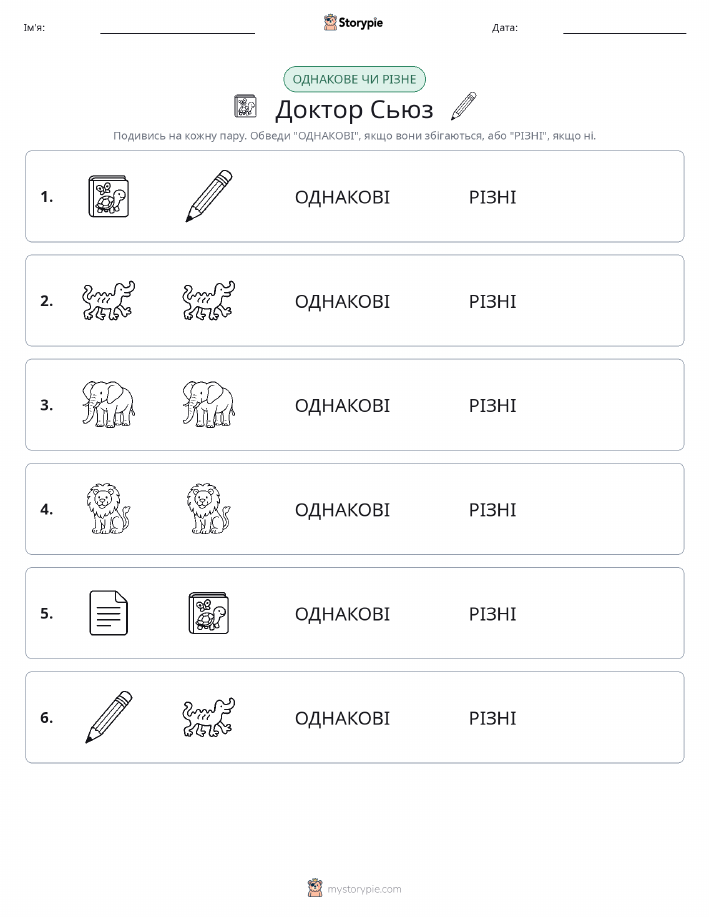Image resolution: width=709 pixels, height=917 pixels.
Task: Click the Ім'я name line field
Action: pyautogui.click(x=177, y=28)
